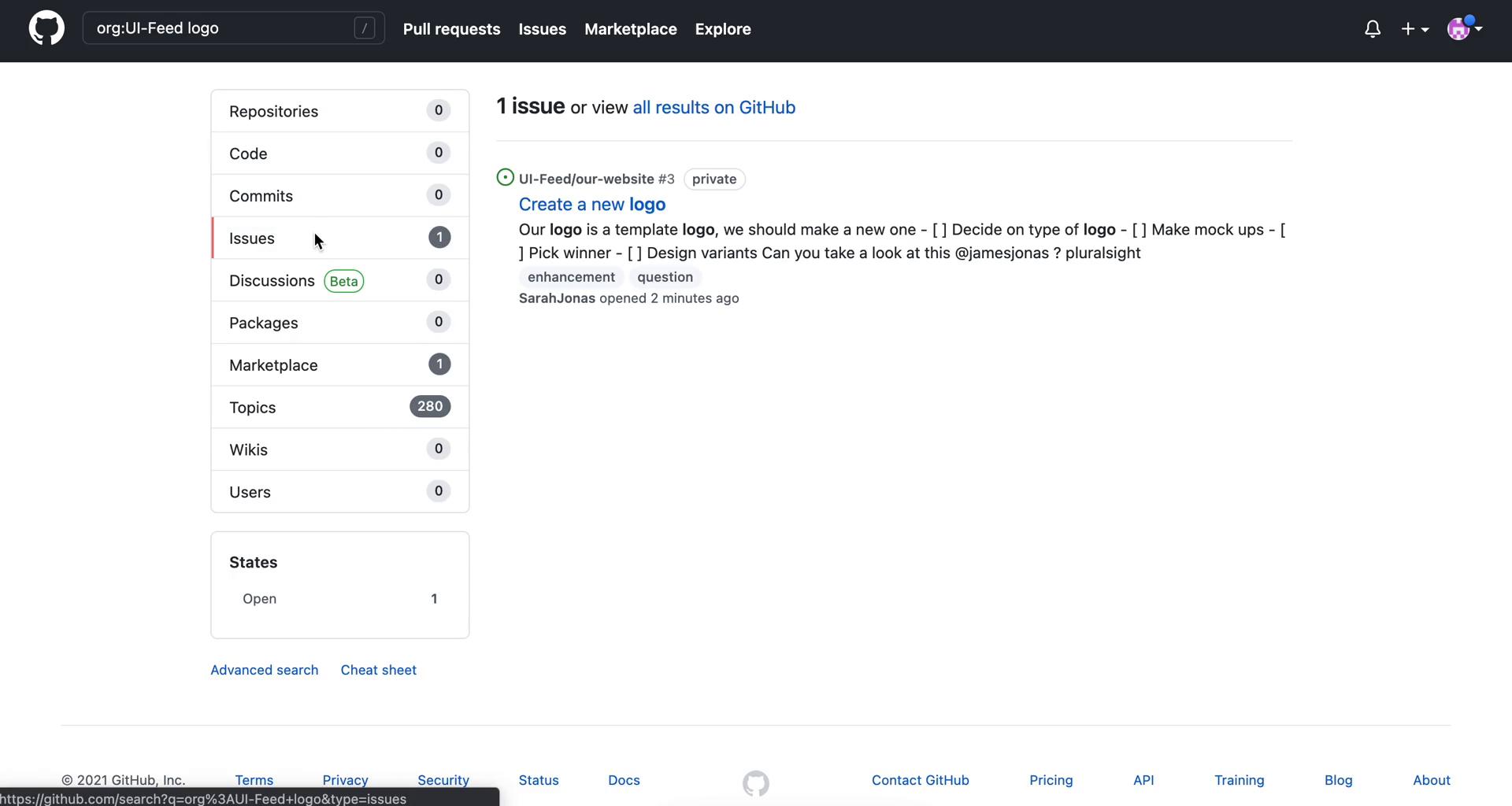Click the footer GitHub octocat logo
The width and height of the screenshot is (1512, 806).
click(756, 783)
